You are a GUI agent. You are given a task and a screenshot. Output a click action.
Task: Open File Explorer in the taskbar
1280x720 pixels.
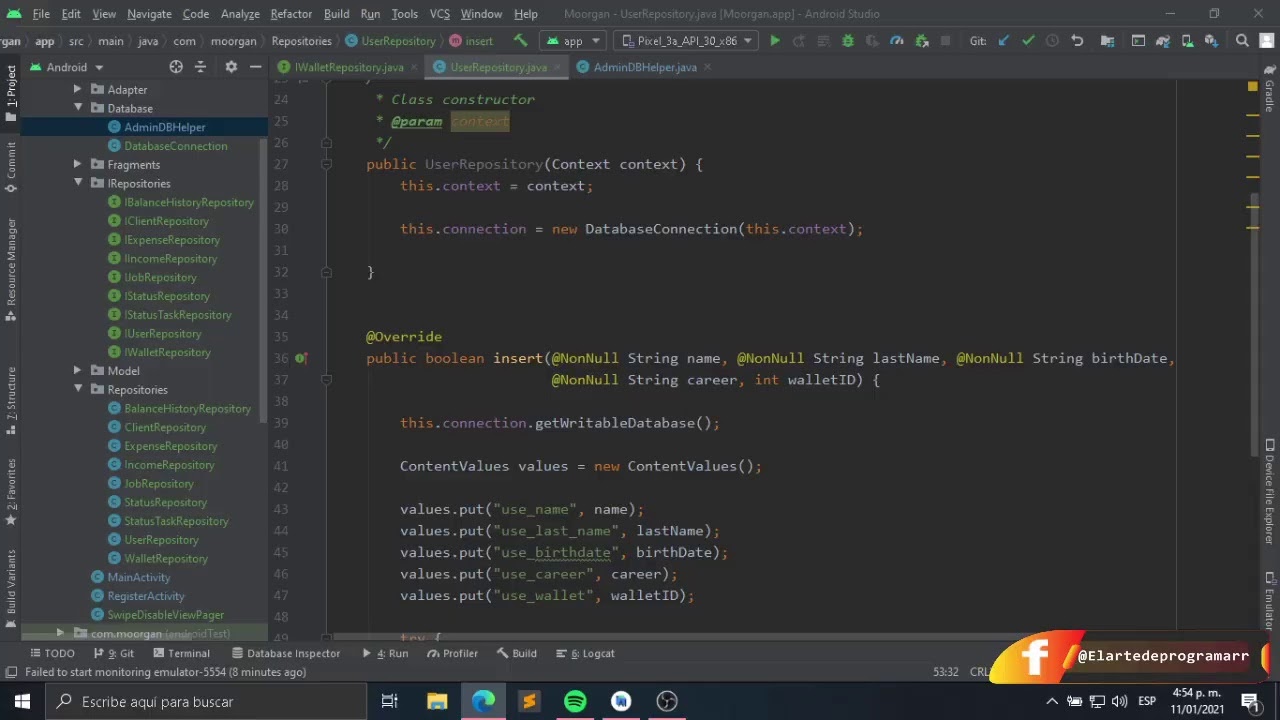[437, 702]
